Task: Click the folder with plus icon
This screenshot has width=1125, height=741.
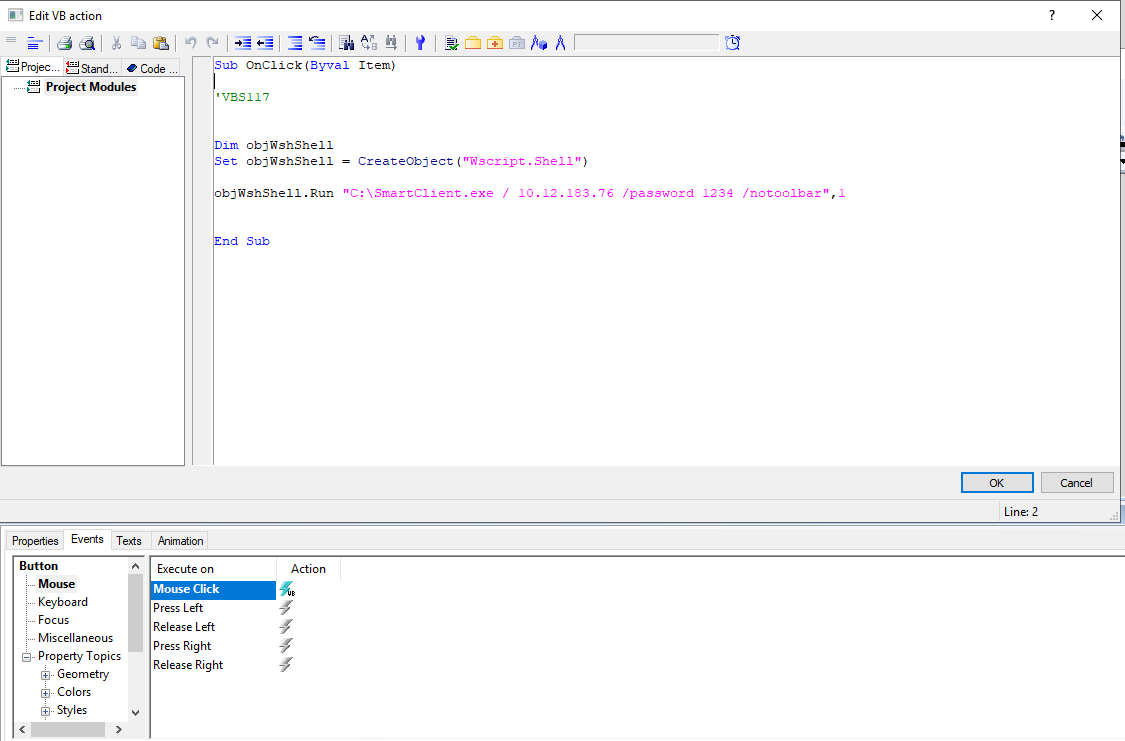Action: pyautogui.click(x=495, y=43)
